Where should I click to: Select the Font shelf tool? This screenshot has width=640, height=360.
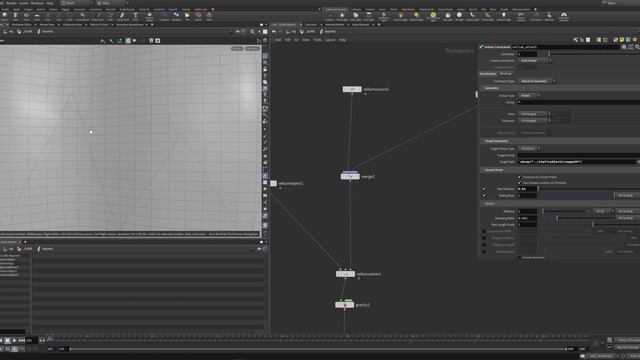click(x=135, y=16)
